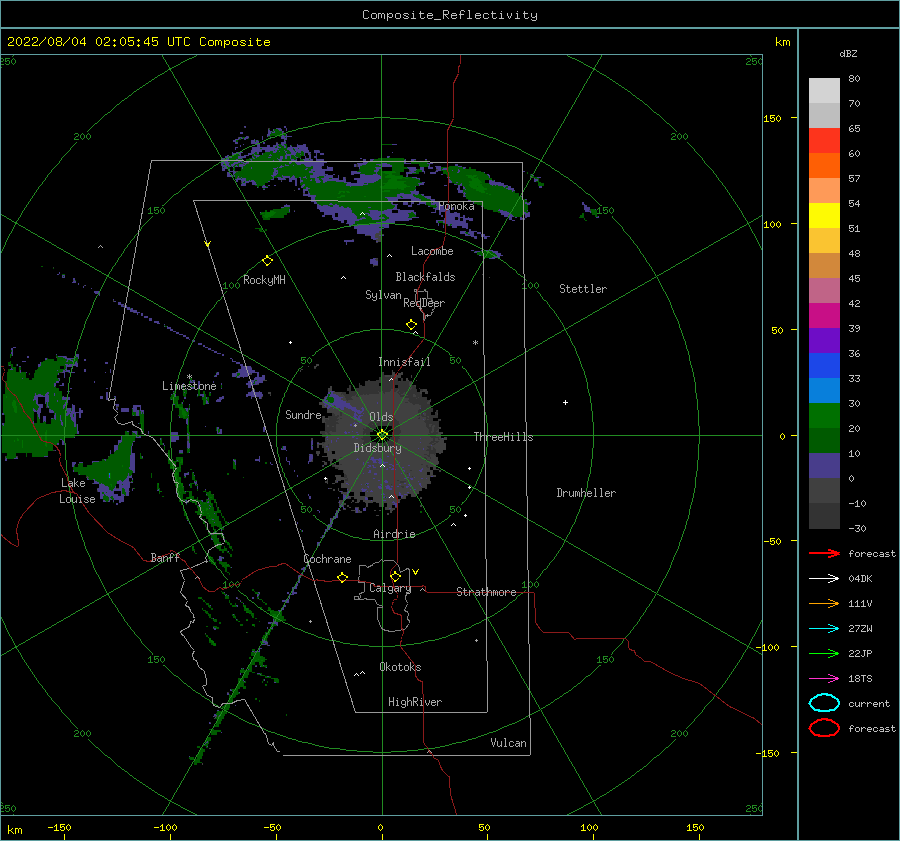Click the cyan 27ZW arrow icon

824,629
